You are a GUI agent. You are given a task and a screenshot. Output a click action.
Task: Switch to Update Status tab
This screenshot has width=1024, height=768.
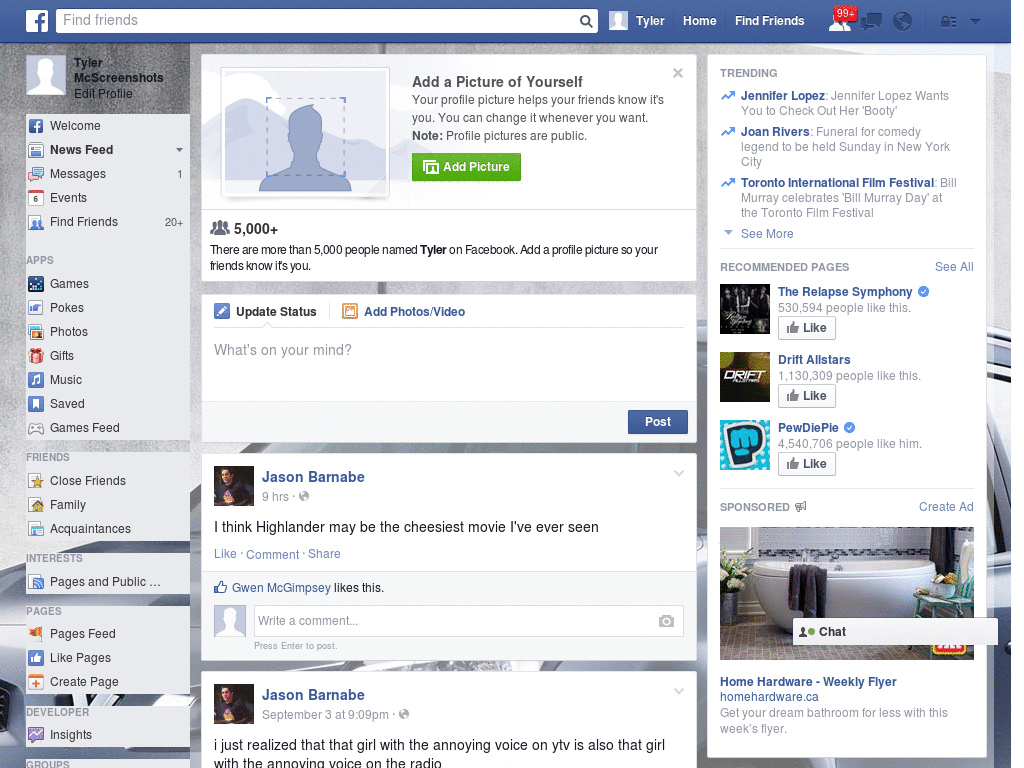pos(266,312)
